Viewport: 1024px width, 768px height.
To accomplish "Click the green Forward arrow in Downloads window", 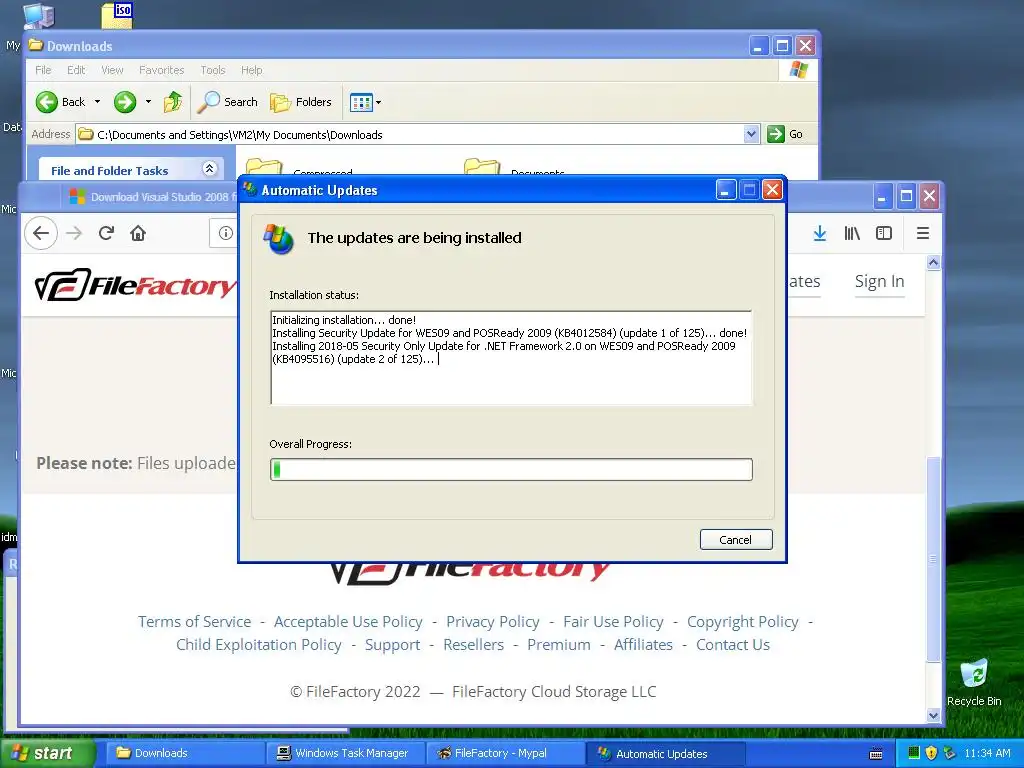I will 125,102.
